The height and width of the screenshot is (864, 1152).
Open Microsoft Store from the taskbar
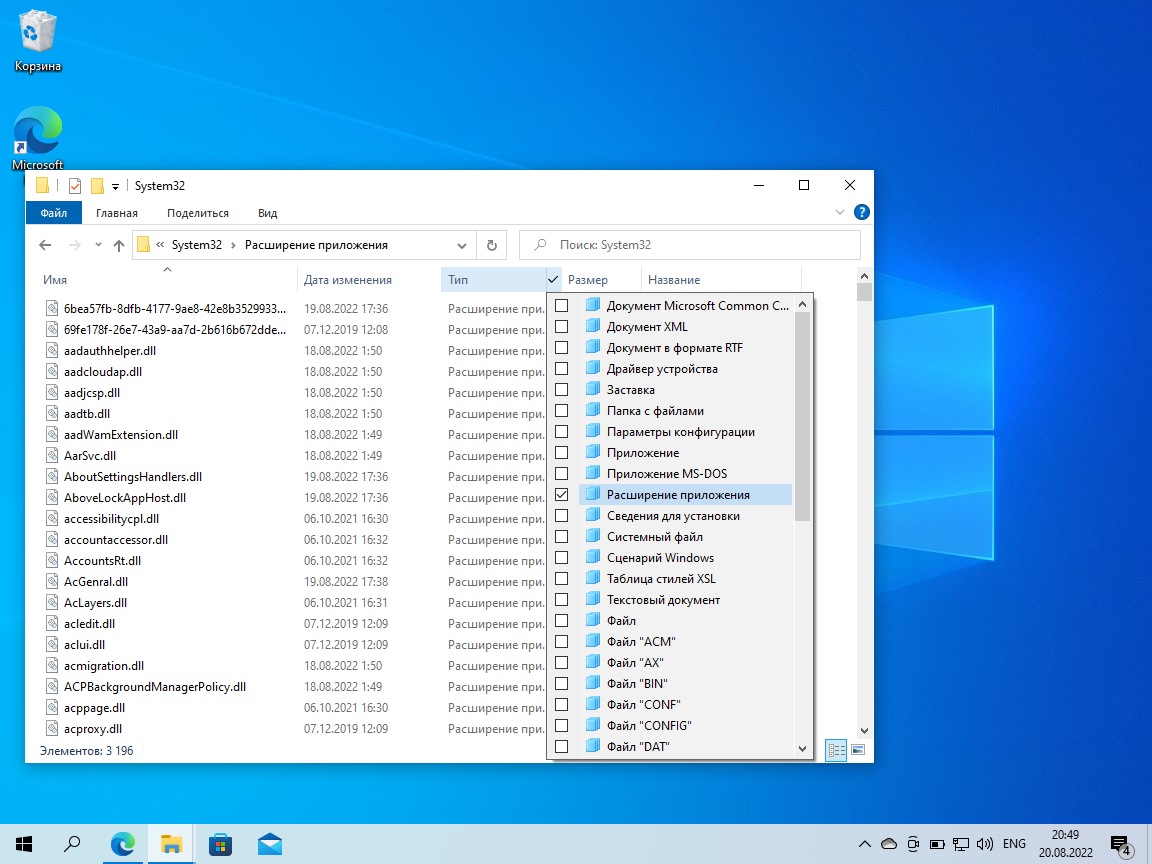pos(220,844)
